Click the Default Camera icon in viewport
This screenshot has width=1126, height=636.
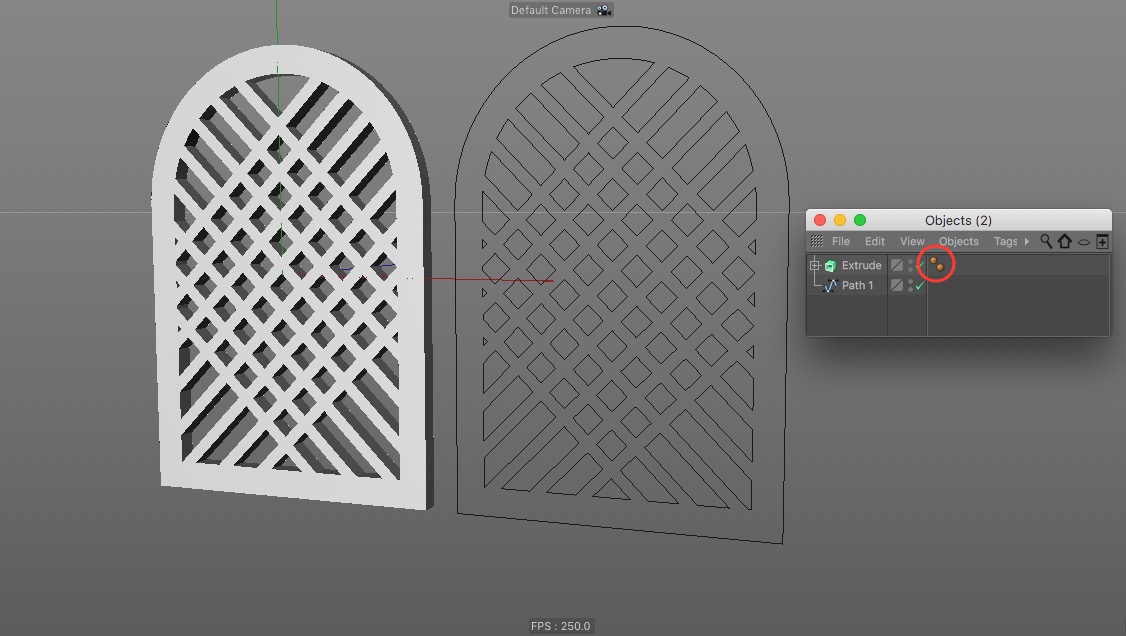[x=603, y=10]
